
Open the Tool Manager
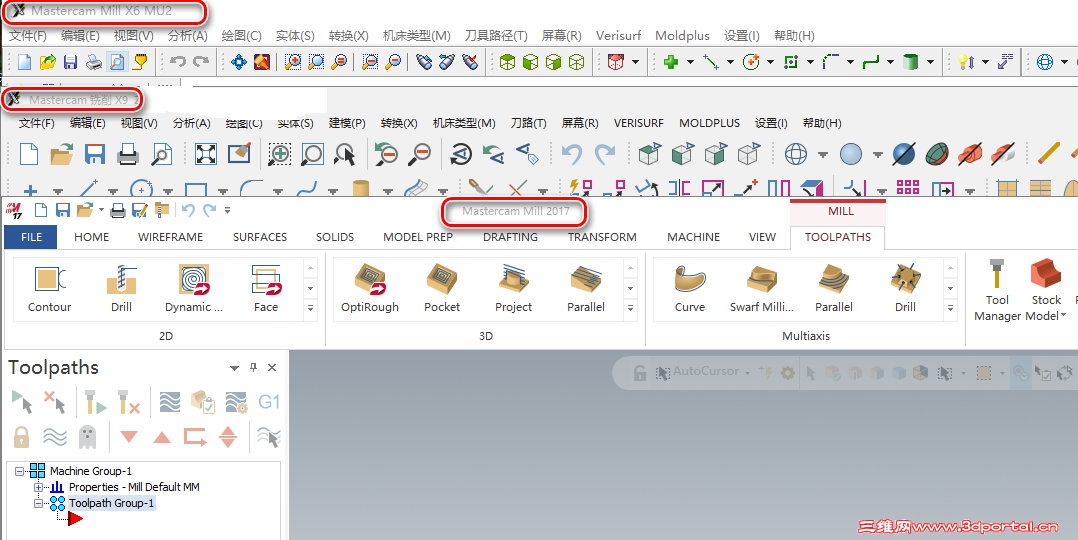[x=997, y=290]
